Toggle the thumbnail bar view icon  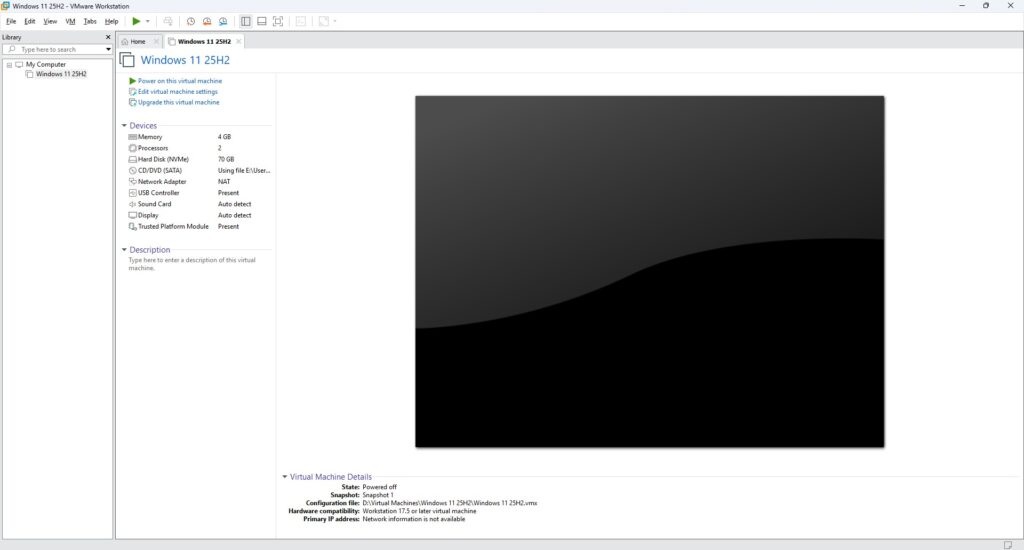[x=261, y=21]
